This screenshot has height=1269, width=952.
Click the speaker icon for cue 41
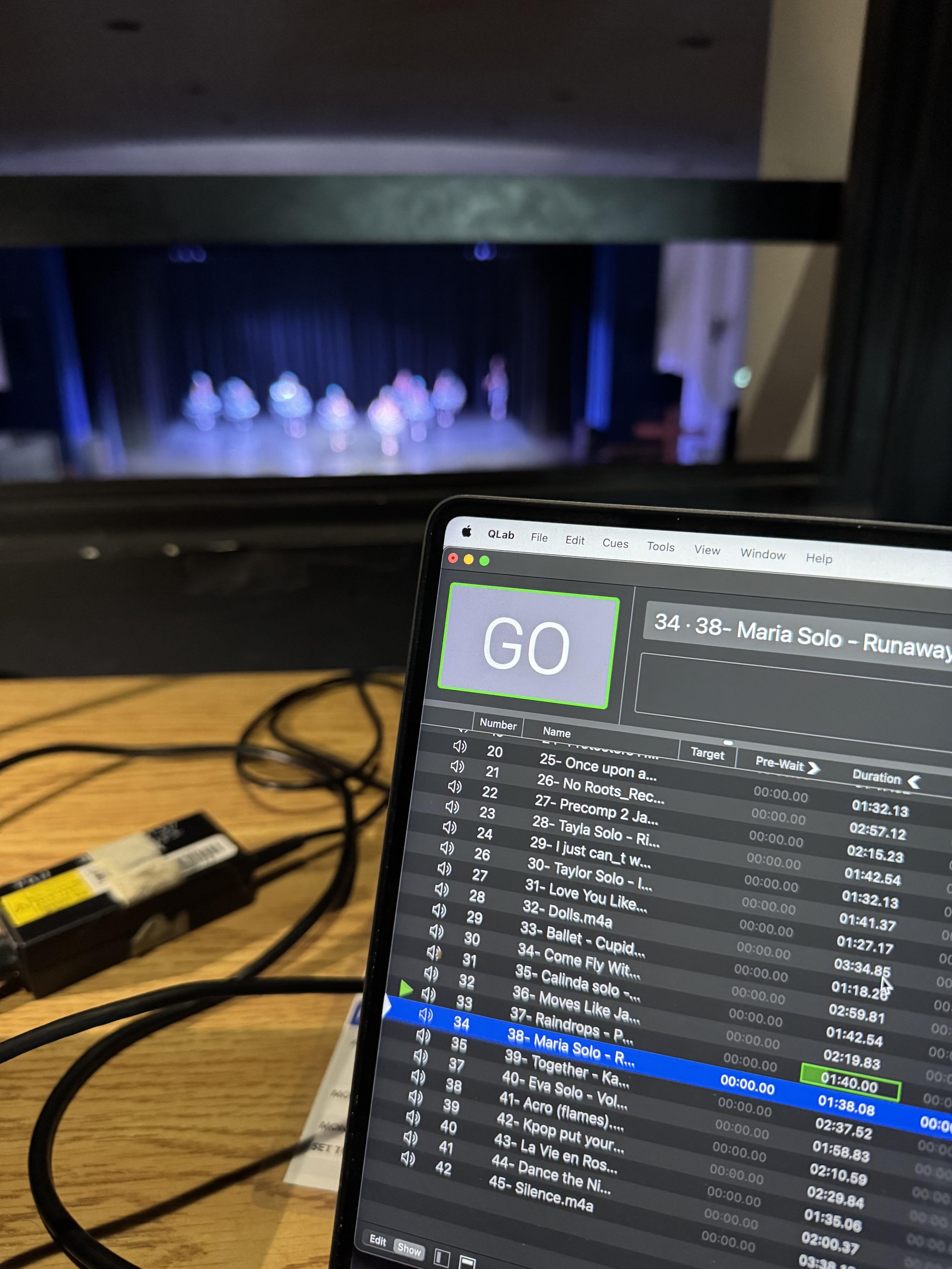pyautogui.click(x=410, y=1138)
